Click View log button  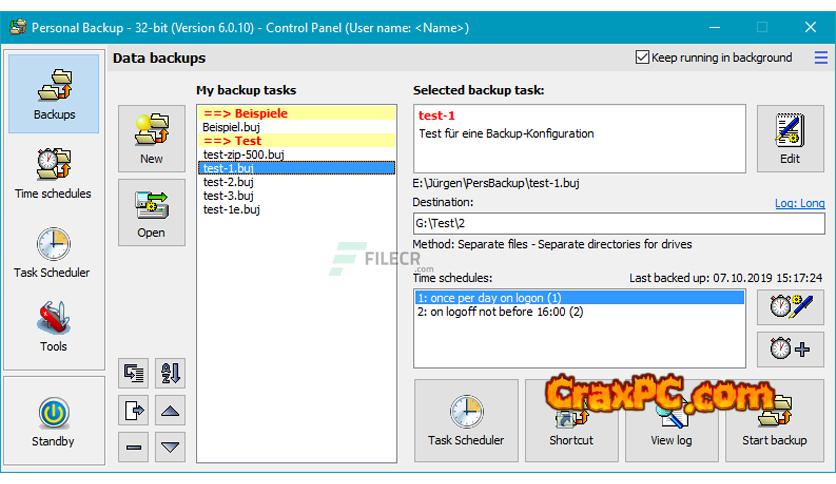pos(671,420)
